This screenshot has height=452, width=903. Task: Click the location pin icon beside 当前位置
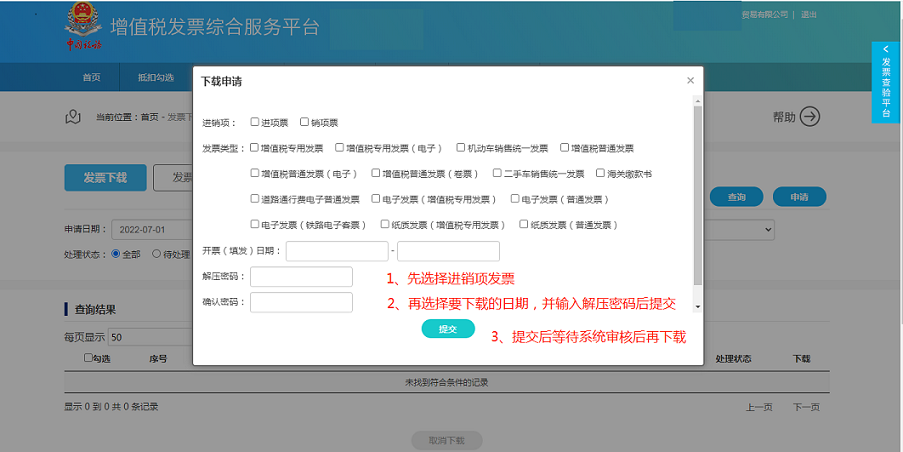click(x=73, y=117)
